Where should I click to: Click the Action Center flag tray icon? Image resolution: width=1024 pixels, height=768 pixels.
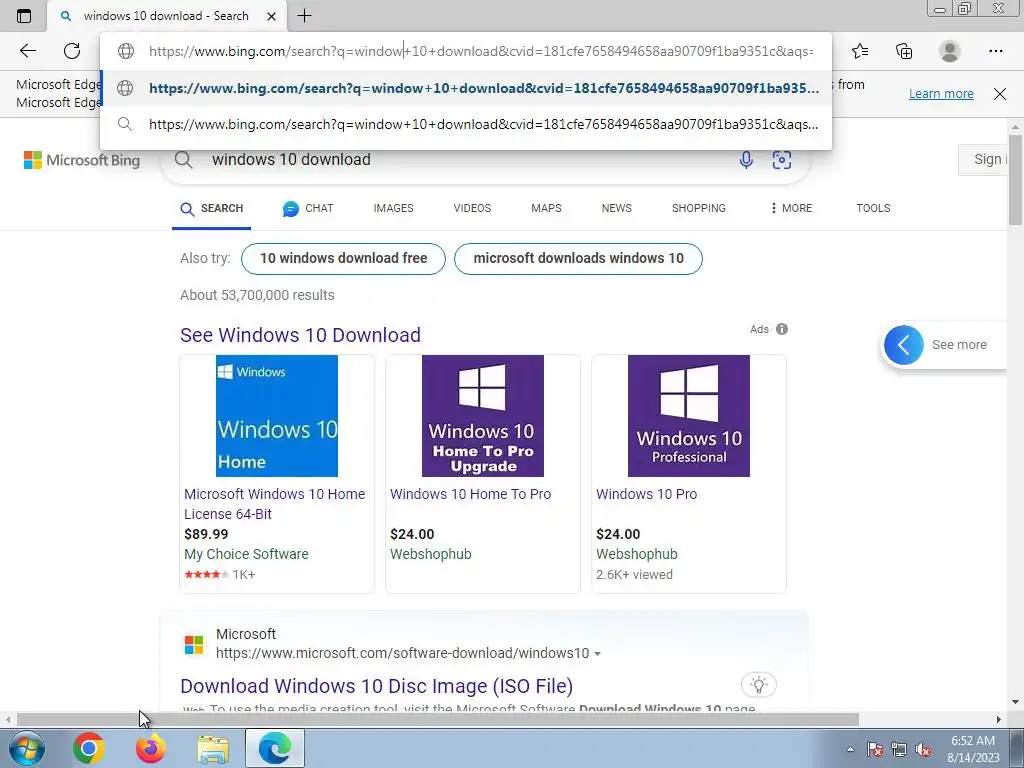pos(875,750)
